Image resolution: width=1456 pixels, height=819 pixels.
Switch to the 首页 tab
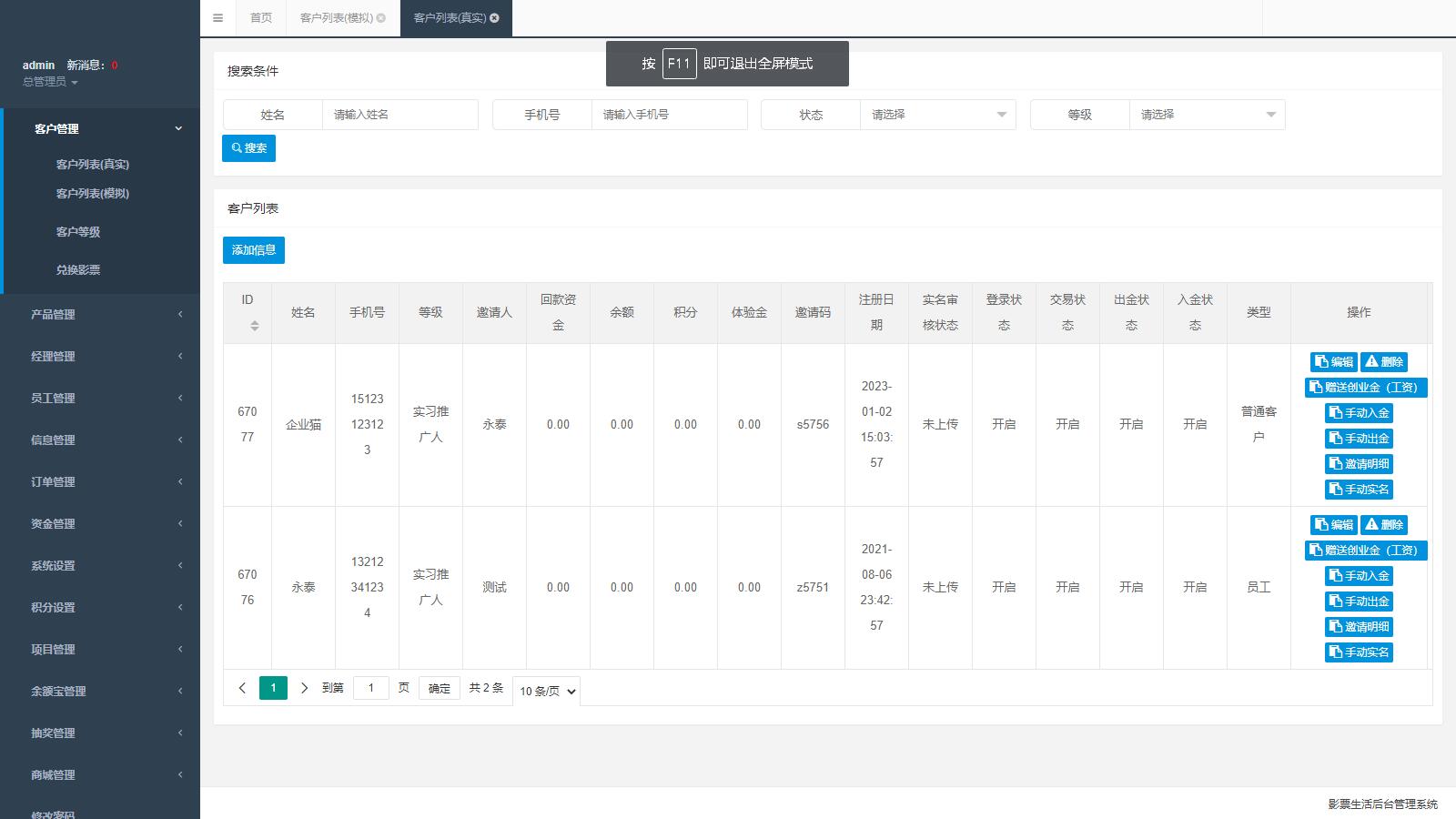click(261, 18)
